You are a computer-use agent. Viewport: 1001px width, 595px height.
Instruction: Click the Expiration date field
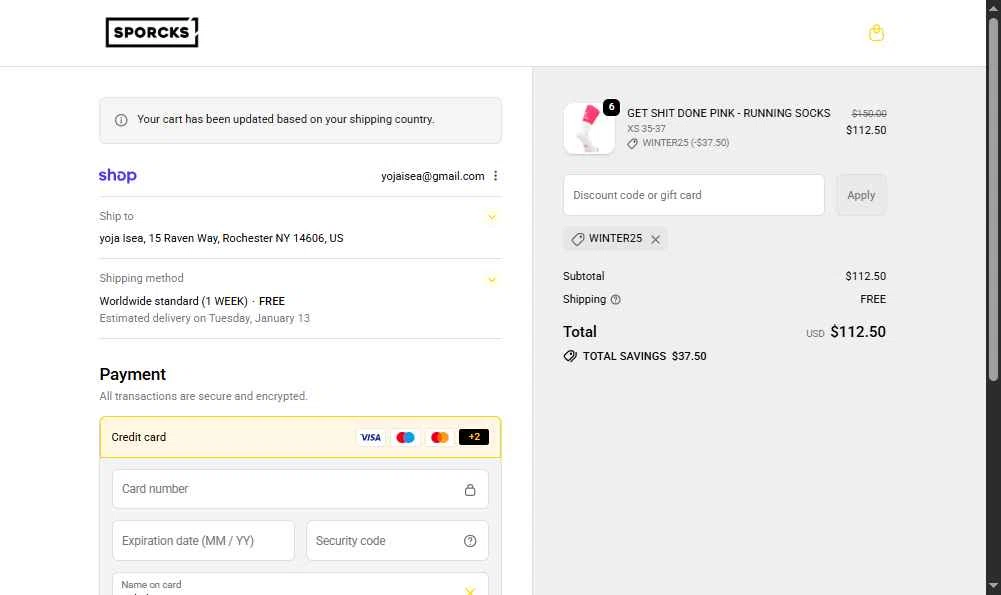203,541
